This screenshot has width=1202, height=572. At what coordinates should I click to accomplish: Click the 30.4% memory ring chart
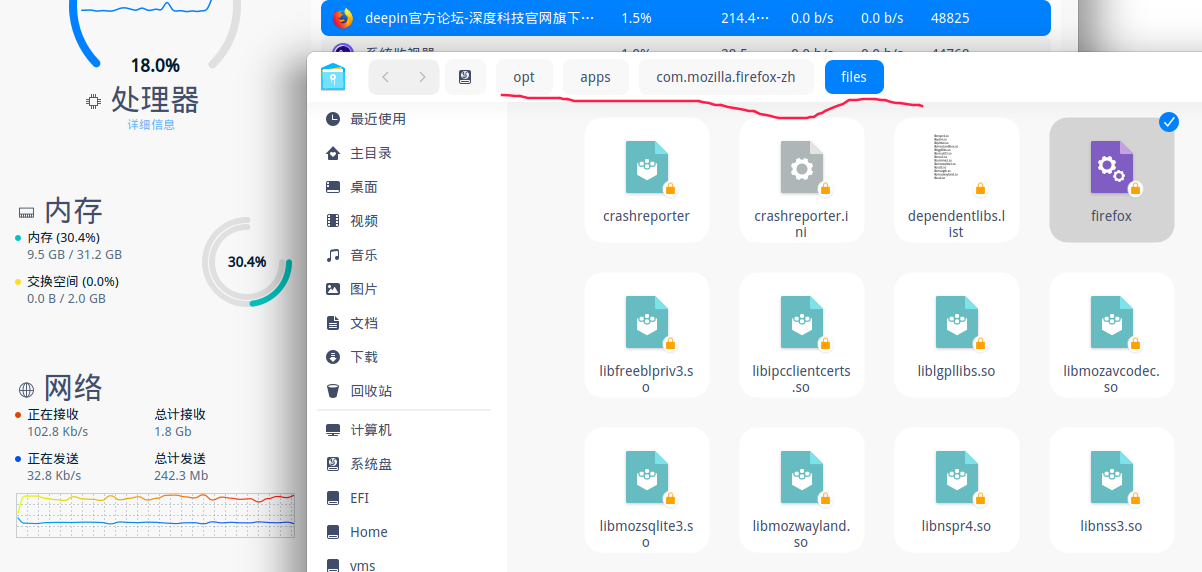[247, 262]
